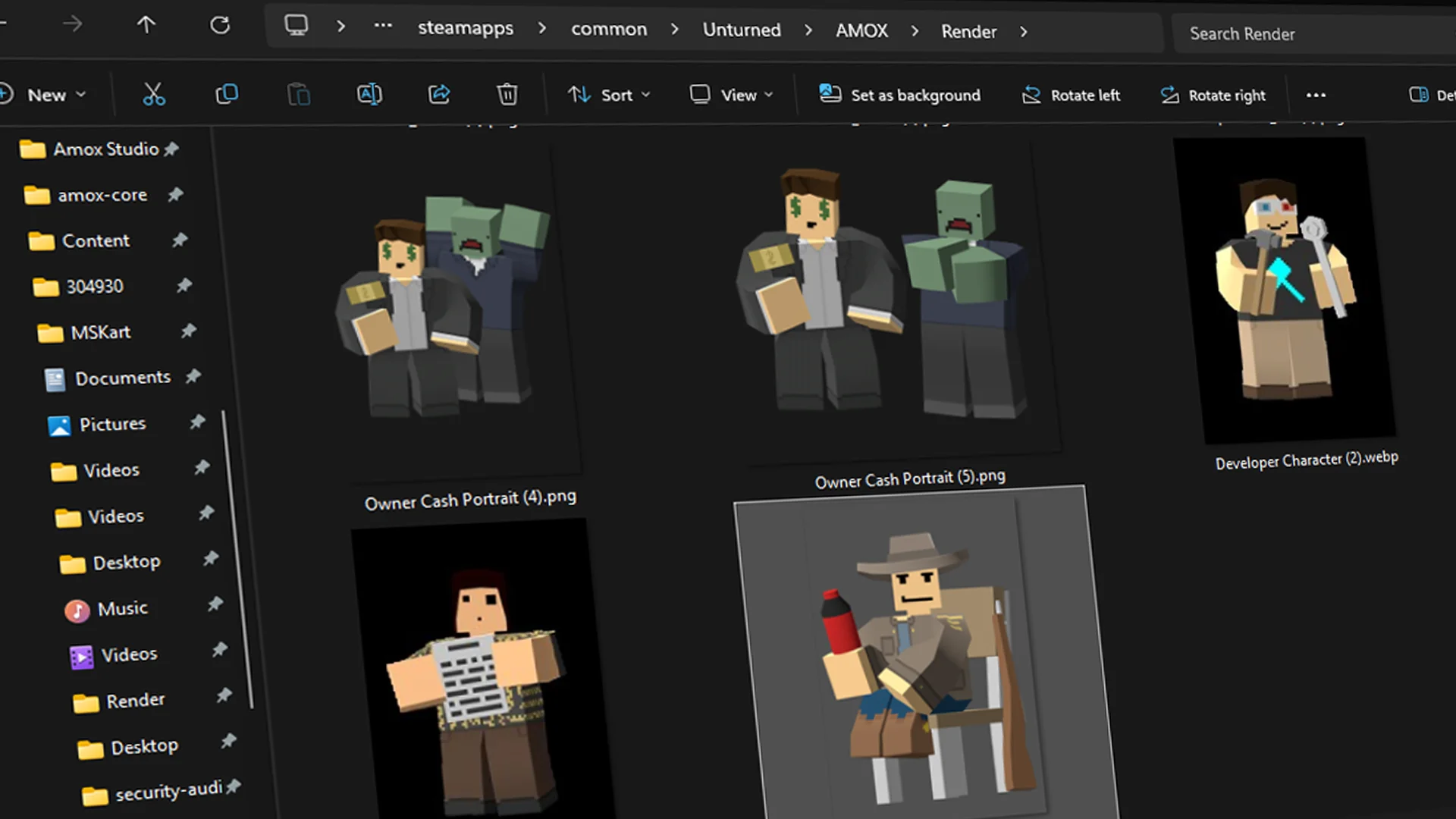
Task: Expand chevron after Render breadcrumb
Action: point(1024,32)
